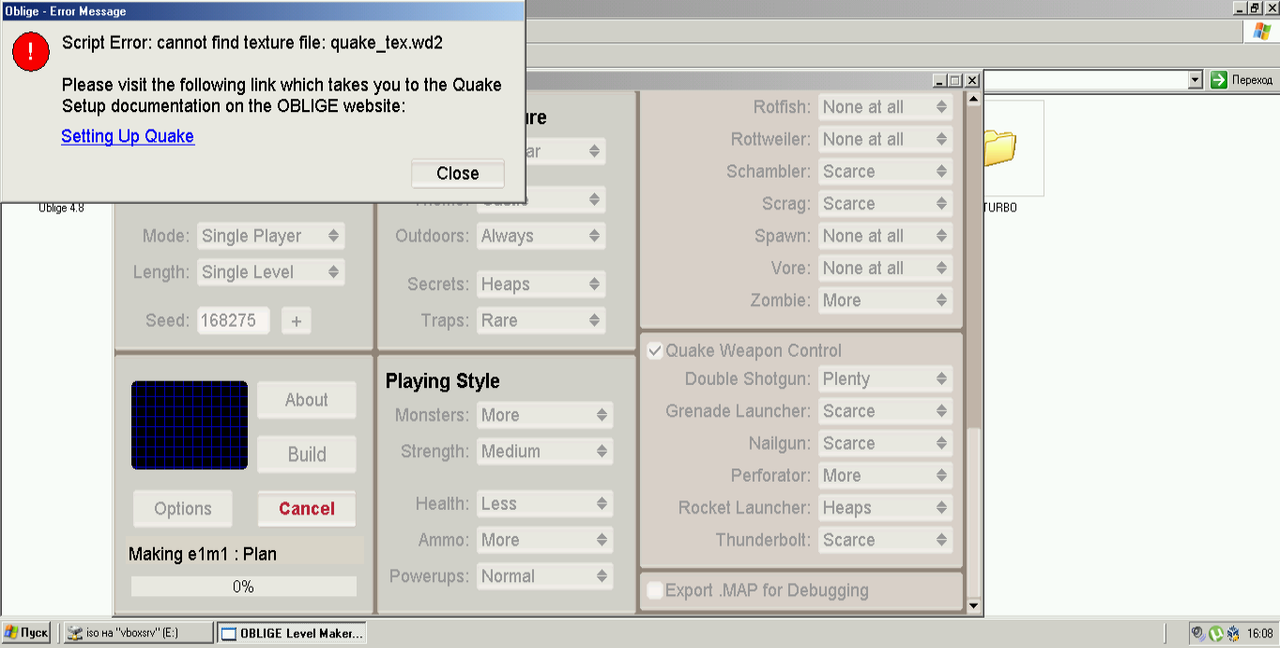Open the Options dialog
The height and width of the screenshot is (648, 1280).
(x=182, y=508)
